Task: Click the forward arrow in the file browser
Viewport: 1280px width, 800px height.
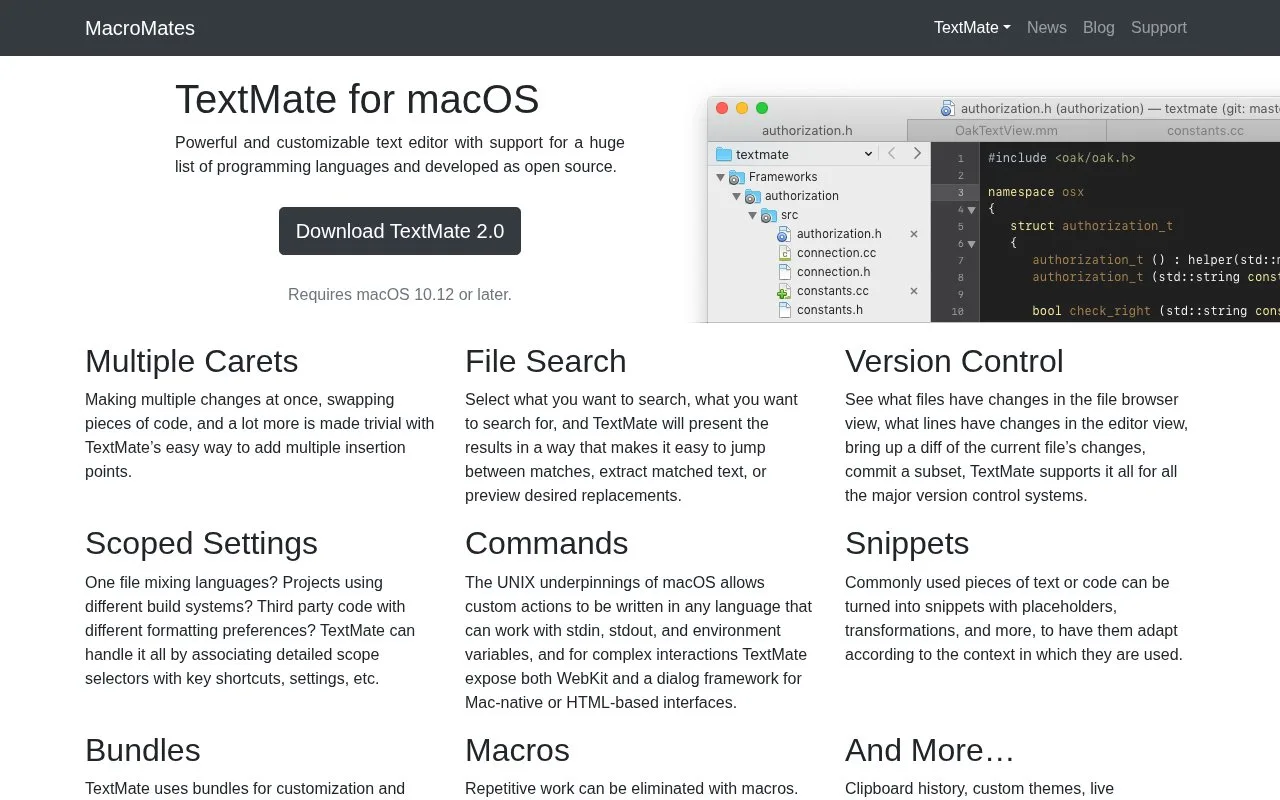Action: tap(917, 153)
